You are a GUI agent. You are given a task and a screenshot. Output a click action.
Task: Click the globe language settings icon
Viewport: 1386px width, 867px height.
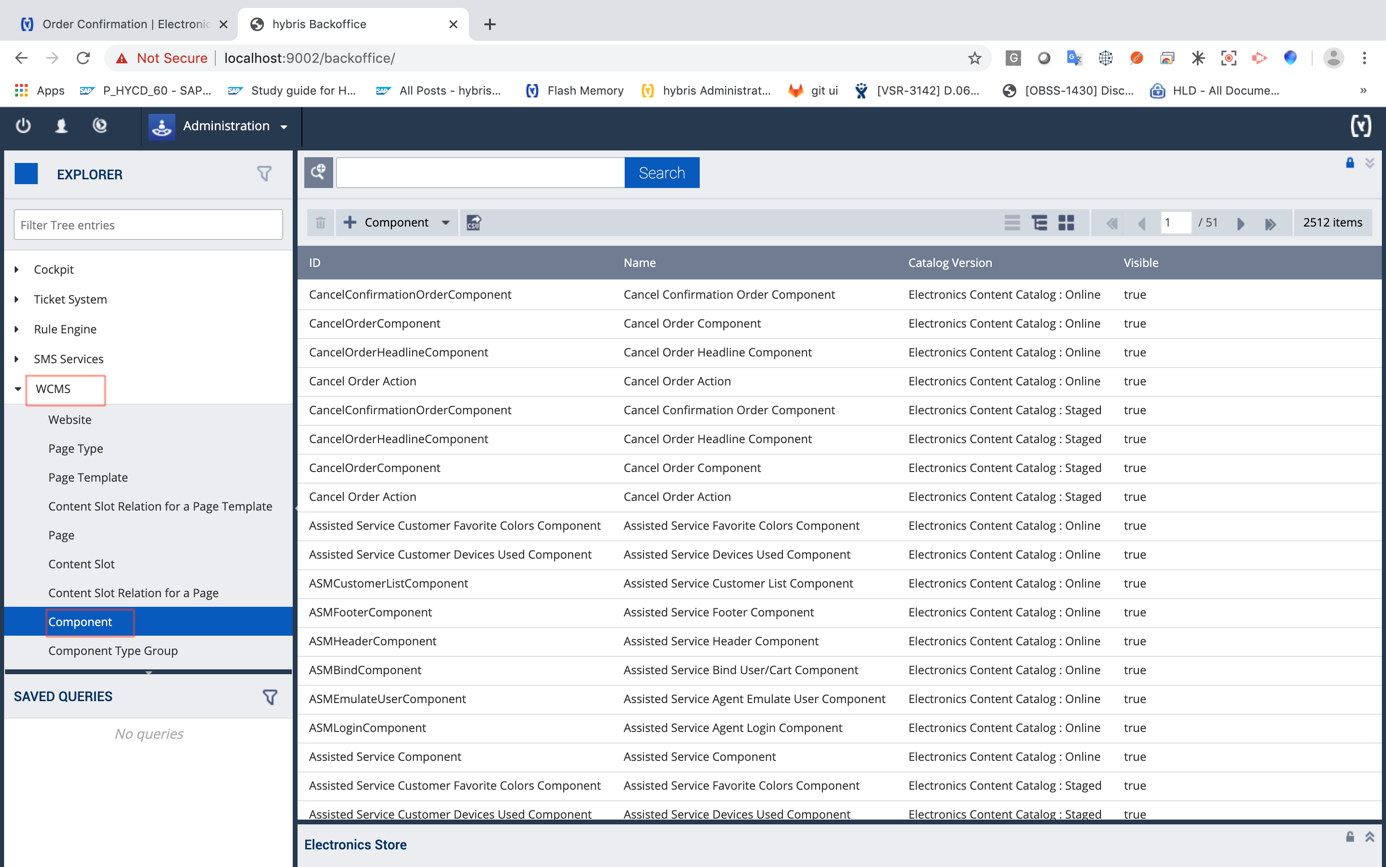point(99,126)
